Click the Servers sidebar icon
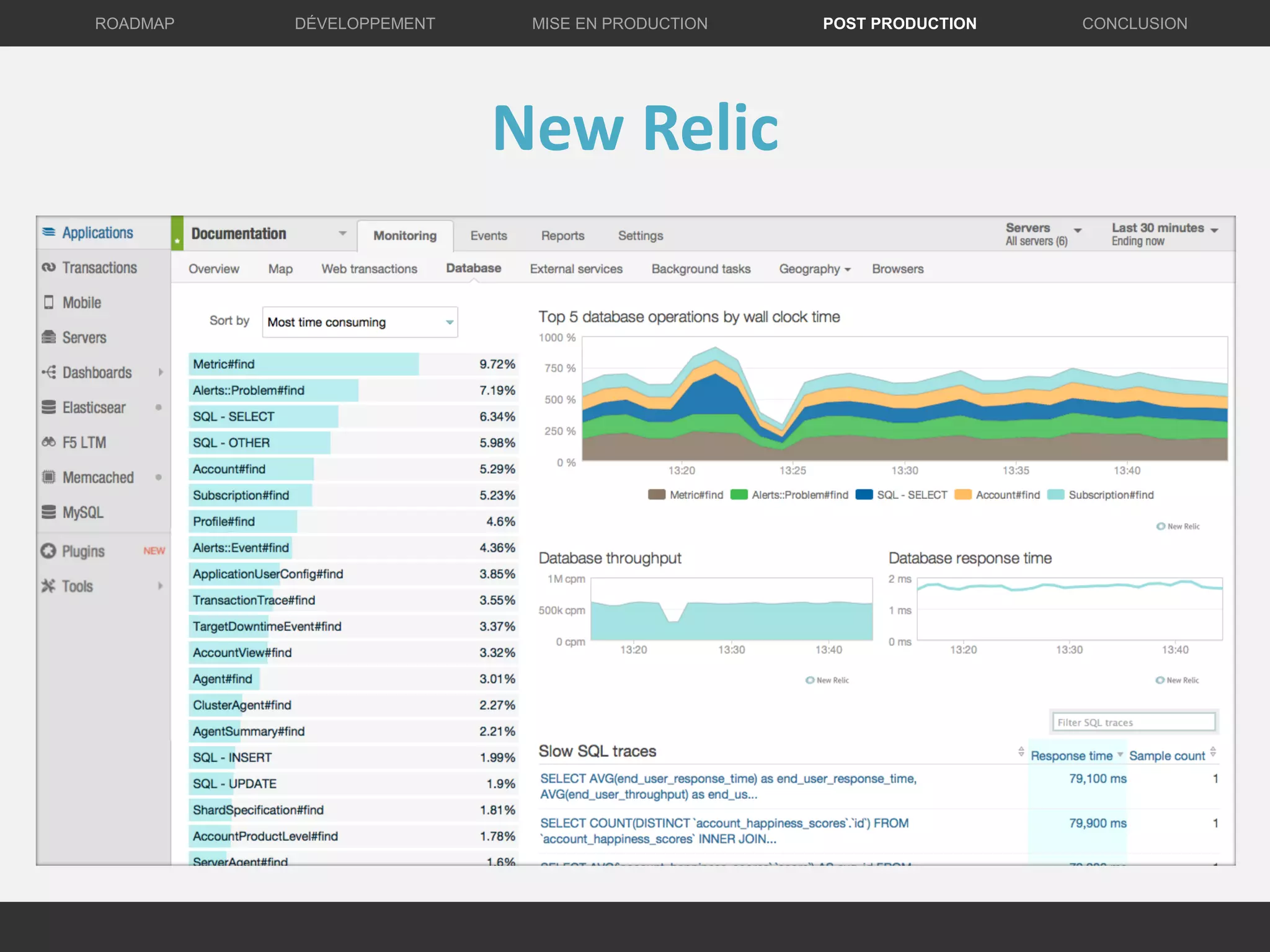 coord(49,337)
